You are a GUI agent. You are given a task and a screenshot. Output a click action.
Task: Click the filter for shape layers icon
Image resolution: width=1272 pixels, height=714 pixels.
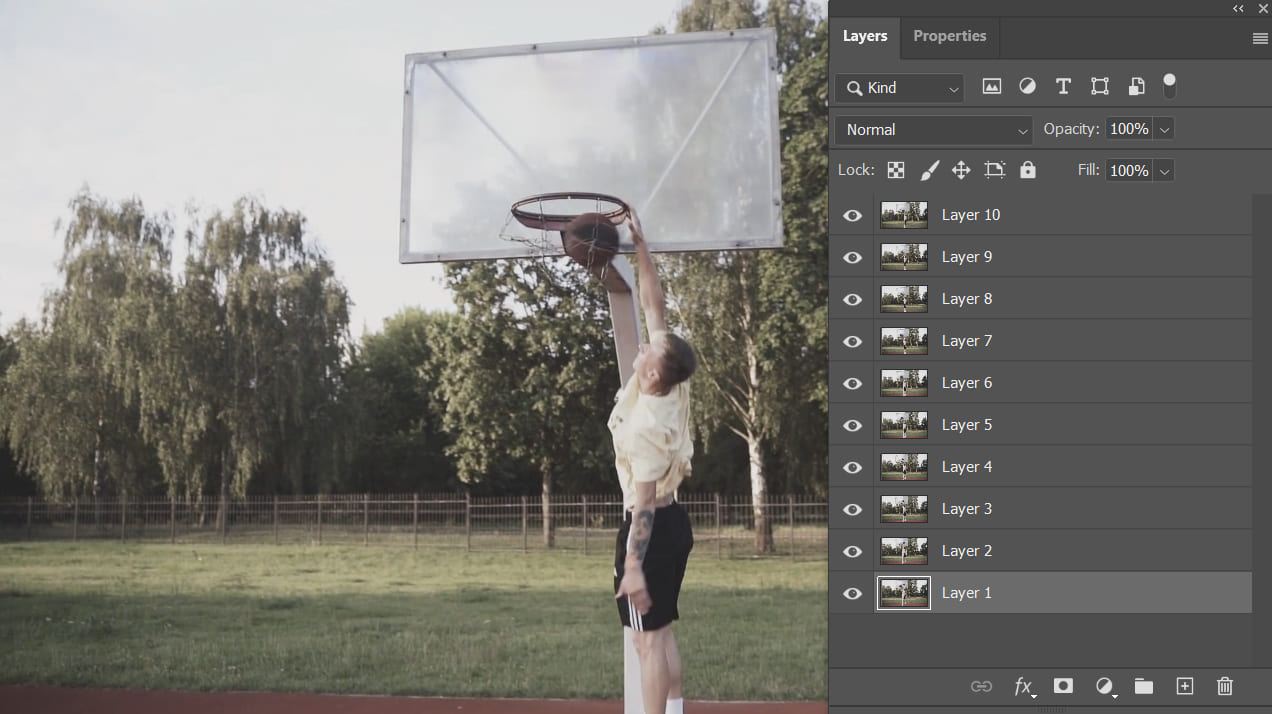point(1099,86)
